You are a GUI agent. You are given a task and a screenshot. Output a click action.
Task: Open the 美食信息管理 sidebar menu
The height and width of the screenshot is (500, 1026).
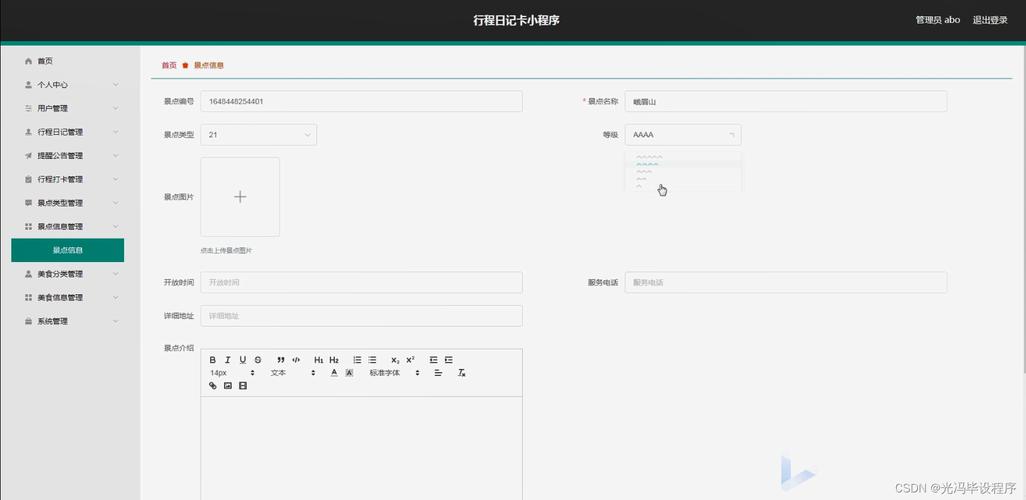(68, 297)
